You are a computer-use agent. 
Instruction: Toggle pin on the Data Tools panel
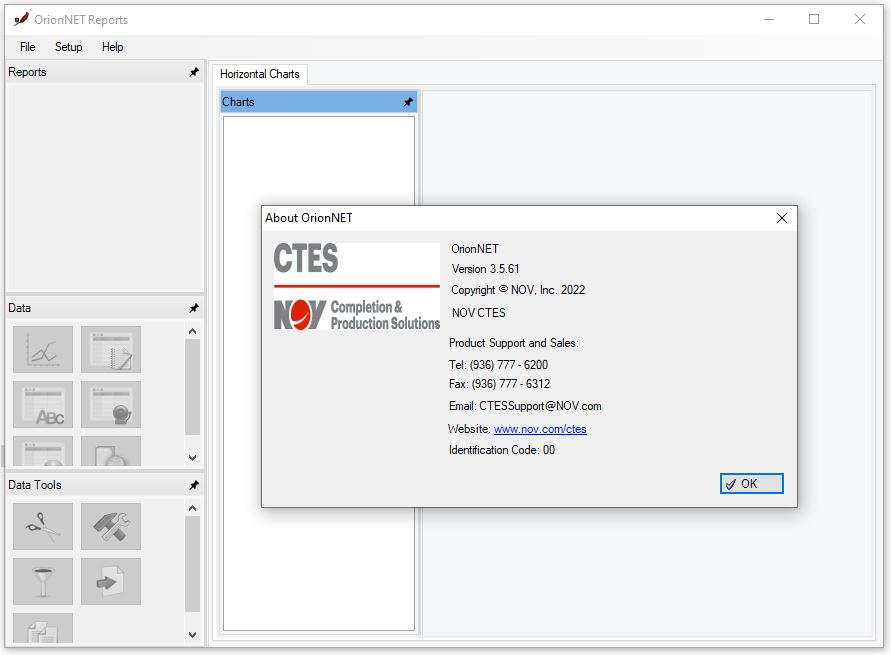(x=194, y=485)
